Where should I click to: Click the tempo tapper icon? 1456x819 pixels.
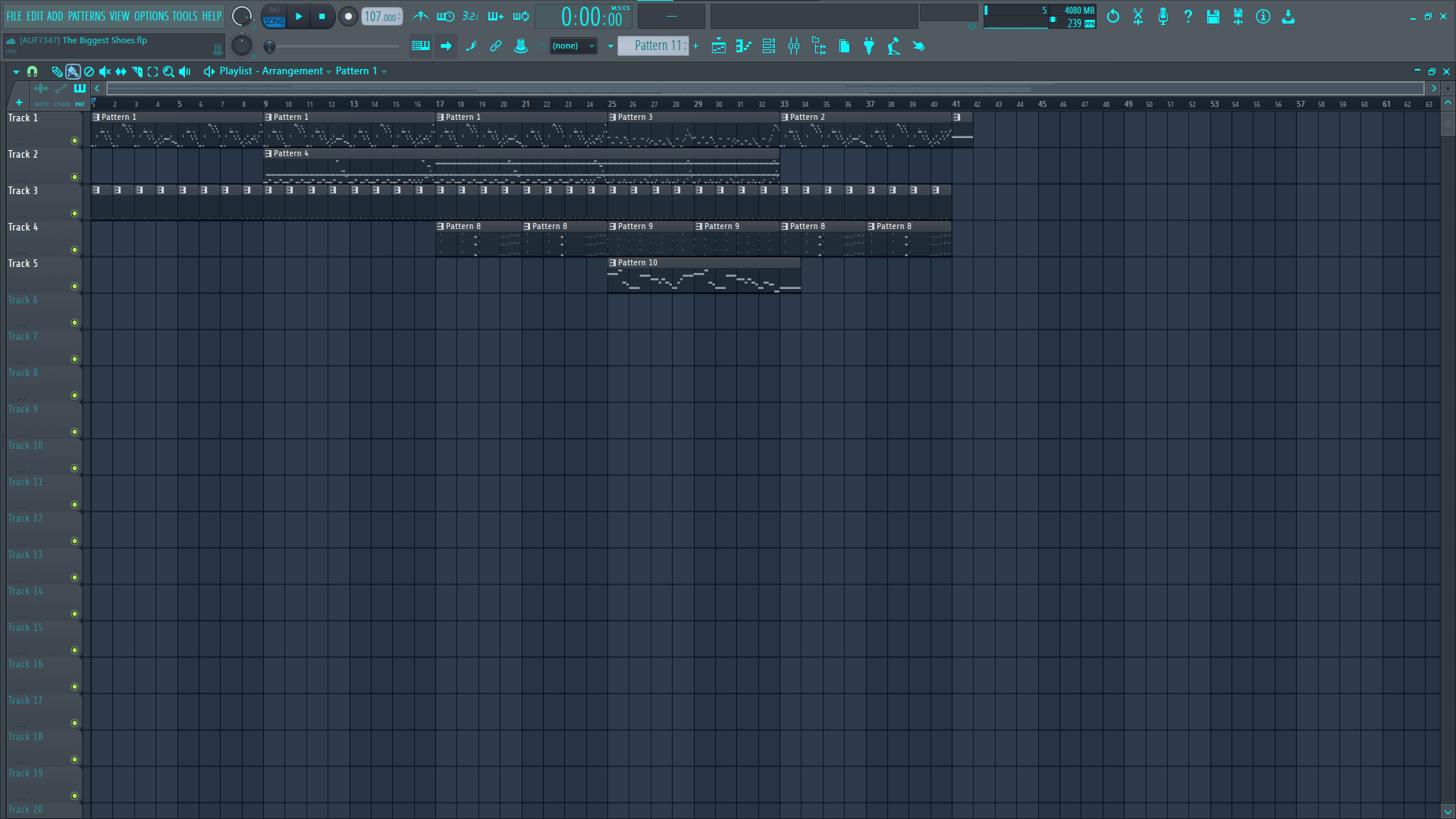[894, 46]
